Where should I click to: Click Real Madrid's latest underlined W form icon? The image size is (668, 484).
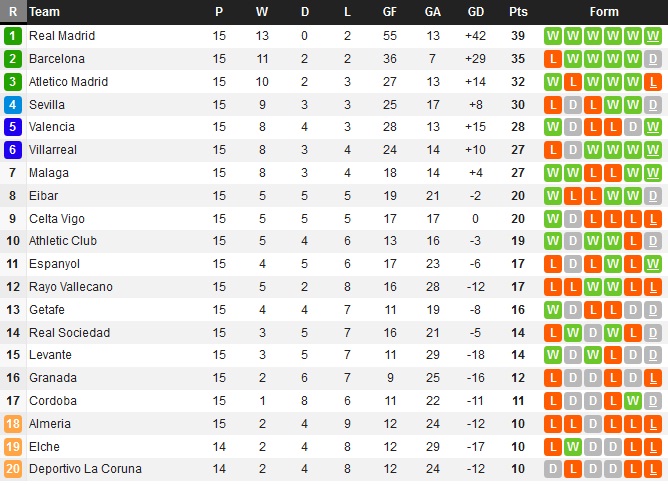pyautogui.click(x=653, y=36)
